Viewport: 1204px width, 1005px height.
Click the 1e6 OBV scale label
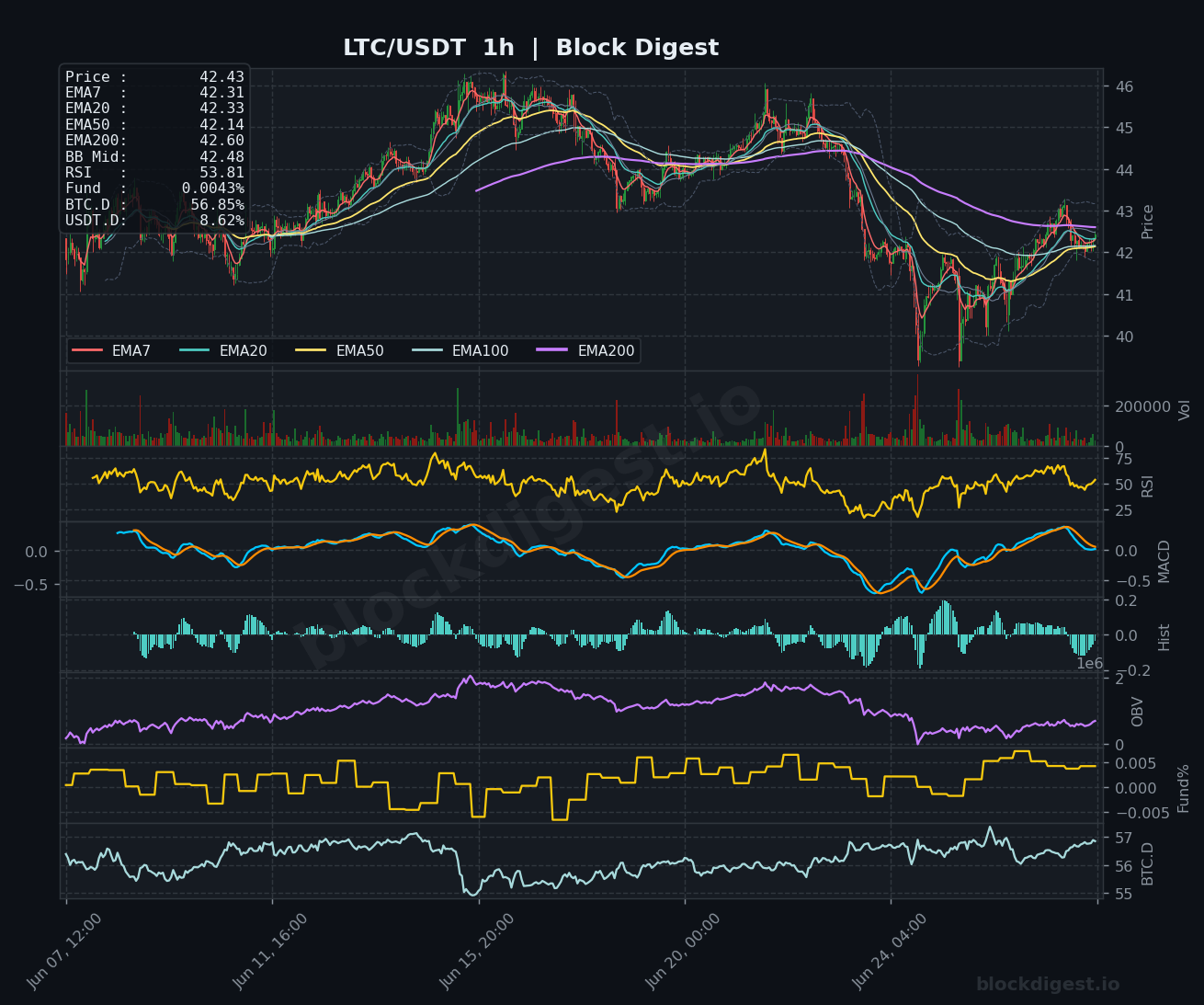coord(1089,664)
